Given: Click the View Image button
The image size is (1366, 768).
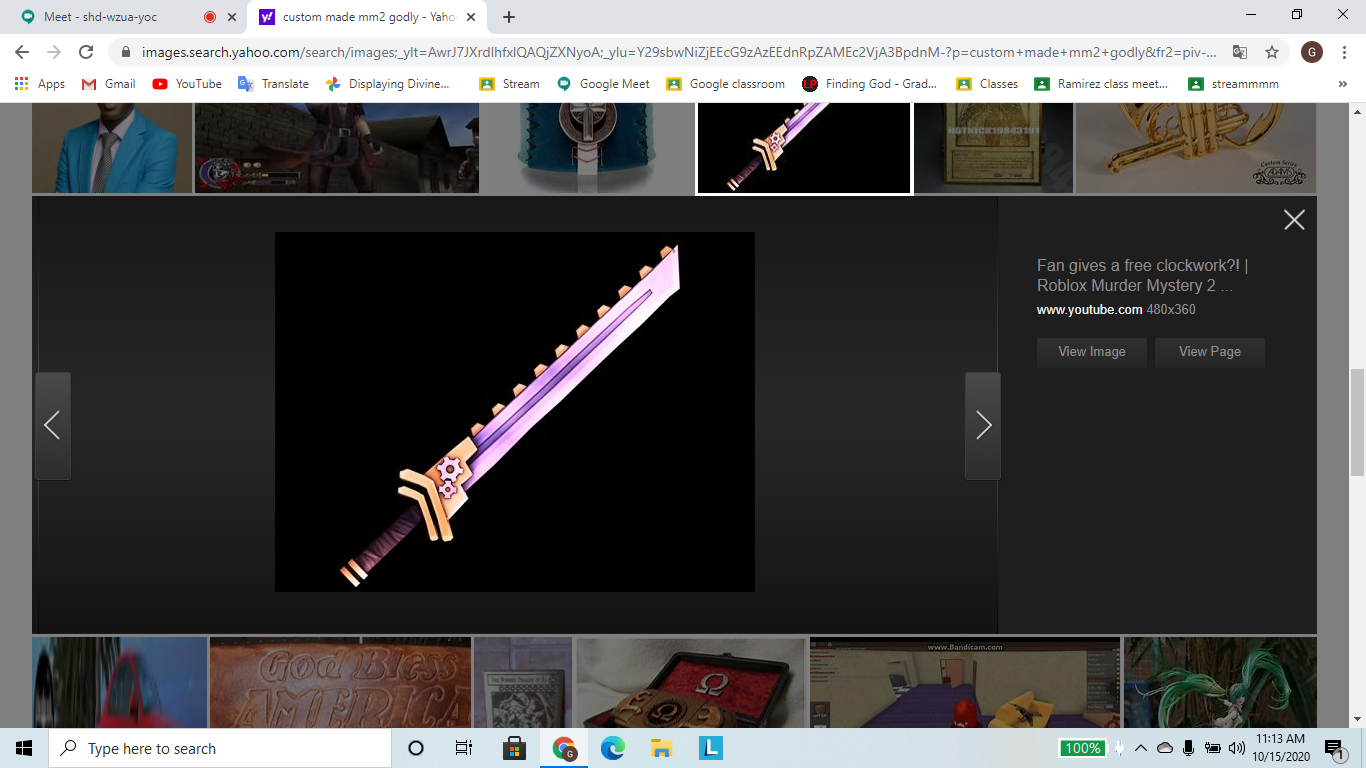Looking at the screenshot, I should pos(1092,352).
